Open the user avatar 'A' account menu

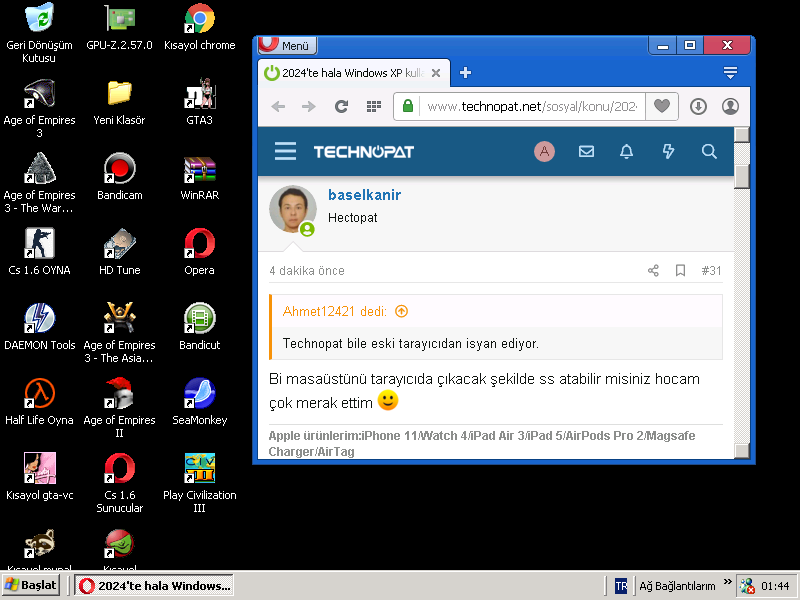pos(544,152)
